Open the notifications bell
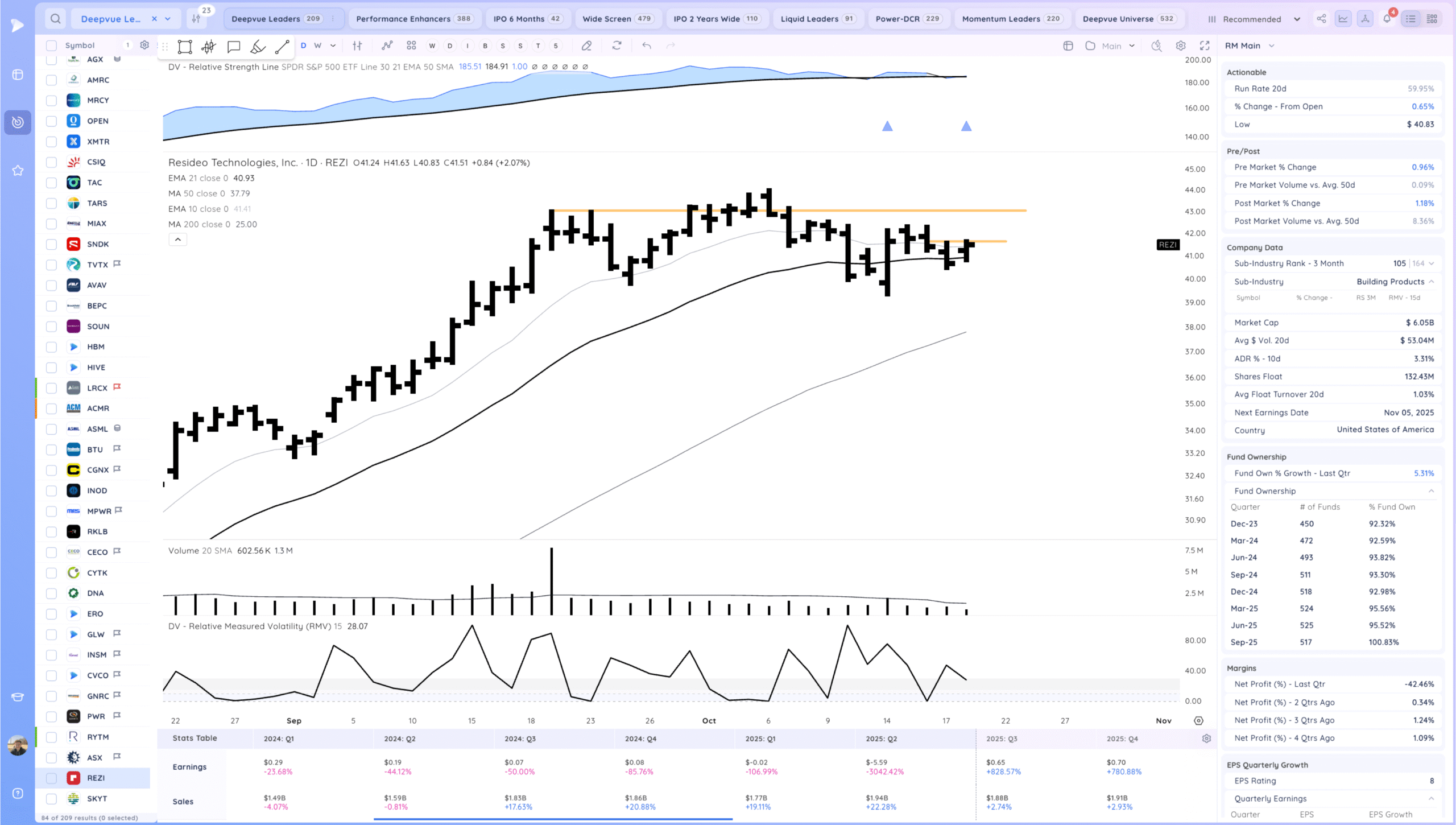This screenshot has width=1456, height=825. (1387, 19)
